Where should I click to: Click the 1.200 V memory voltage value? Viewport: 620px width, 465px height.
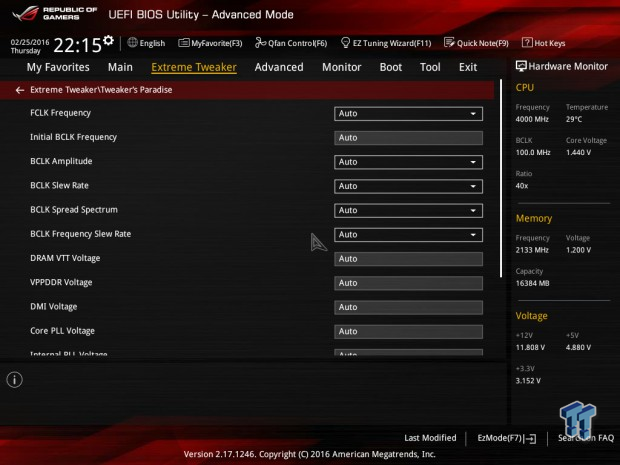click(578, 250)
